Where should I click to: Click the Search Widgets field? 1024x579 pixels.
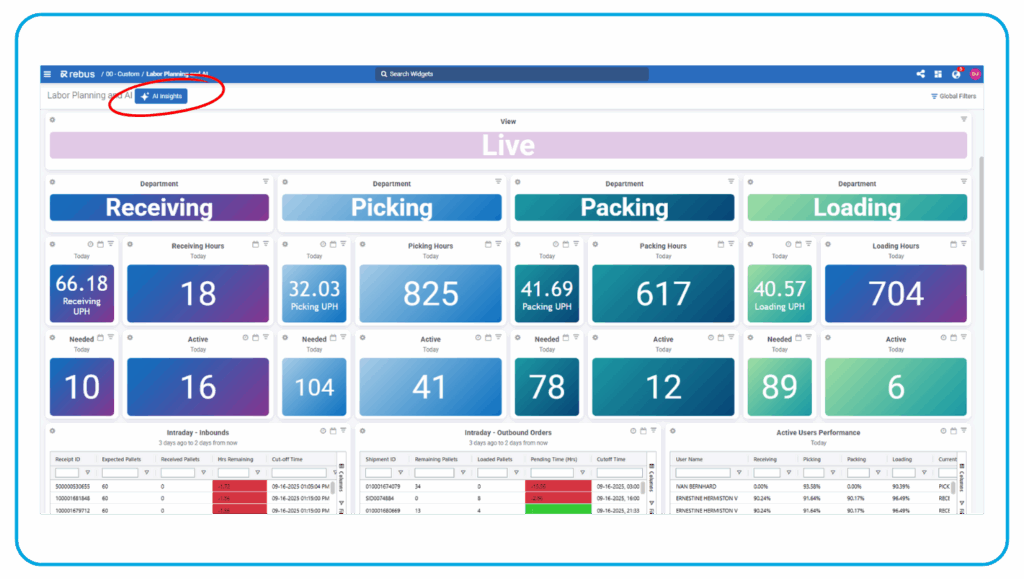tap(512, 74)
